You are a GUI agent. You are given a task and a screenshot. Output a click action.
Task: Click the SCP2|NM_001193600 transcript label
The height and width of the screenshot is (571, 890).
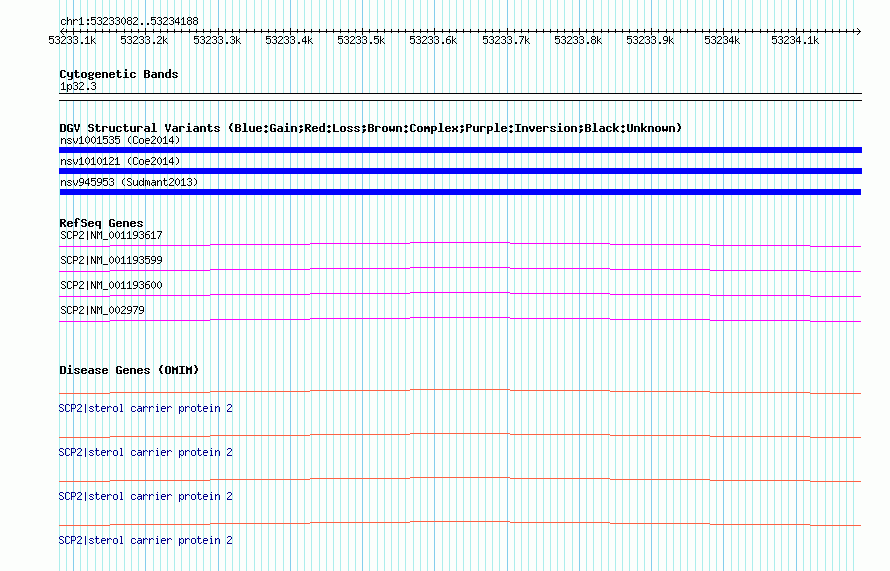tap(111, 285)
